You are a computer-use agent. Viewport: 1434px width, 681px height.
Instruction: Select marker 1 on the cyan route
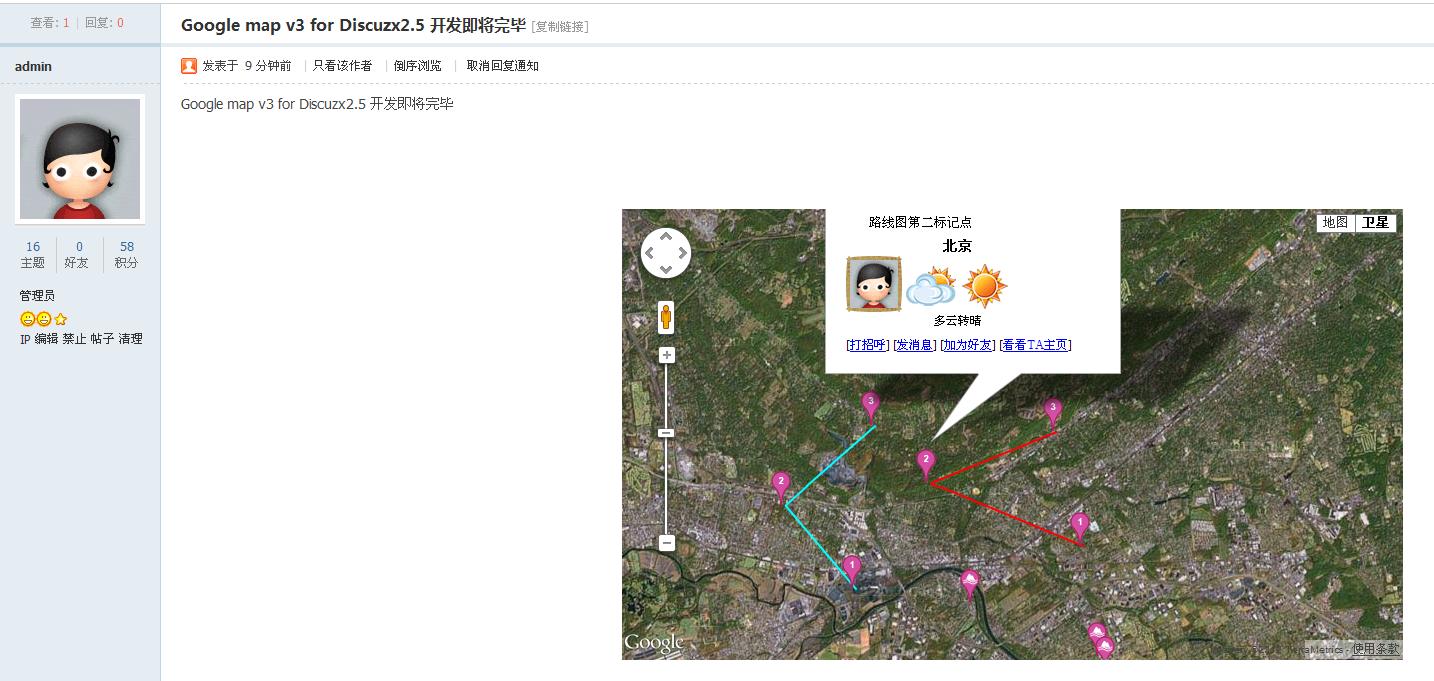(851, 570)
